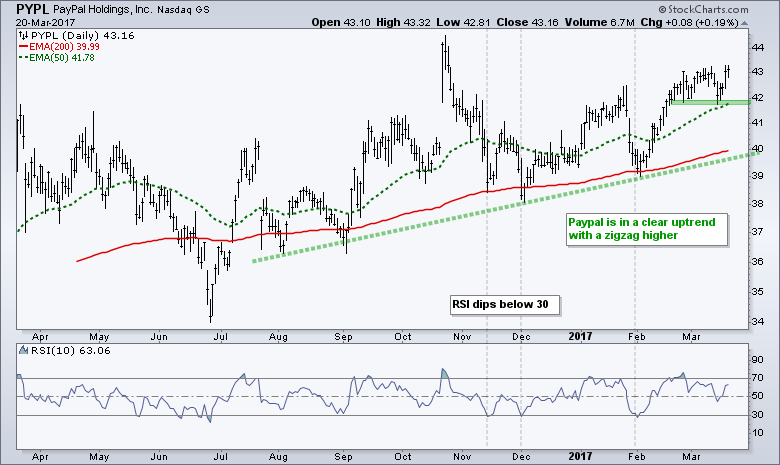
Task: Click the Open 43.10 value
Action: [x=341, y=22]
